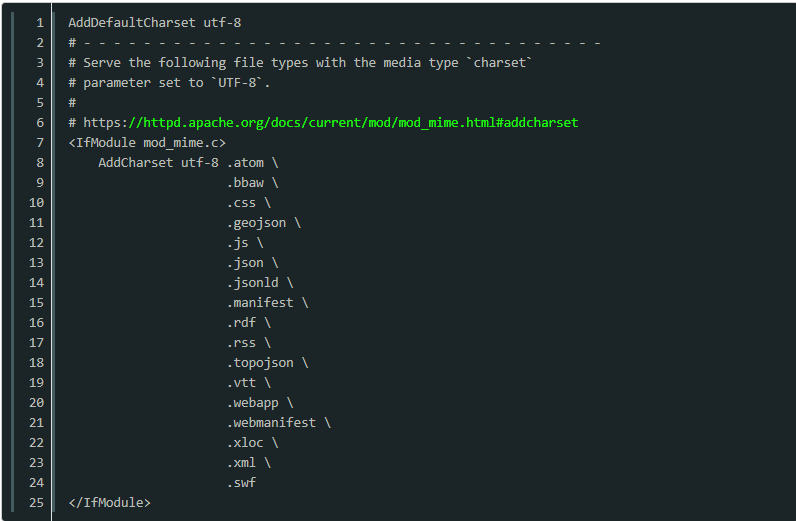
Task: Click the .atom extension entry
Action: [245, 162]
